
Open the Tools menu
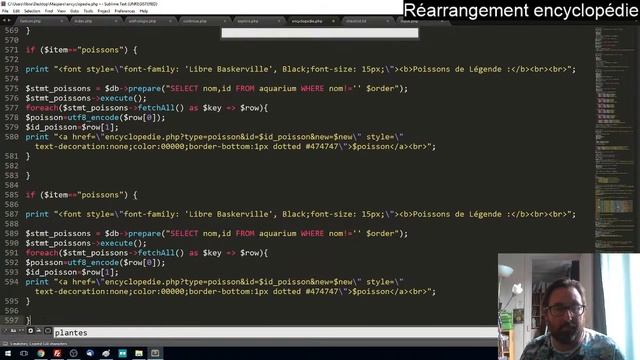[x=88, y=11]
